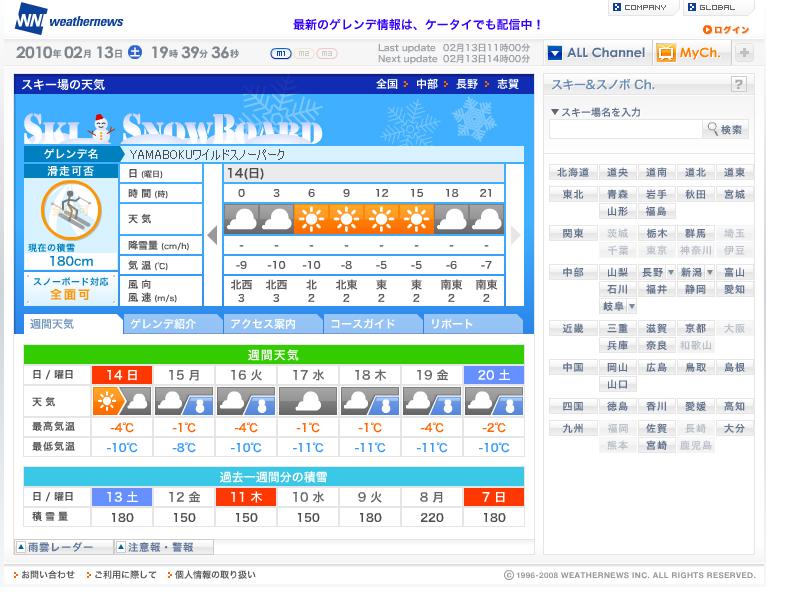The width and height of the screenshot is (800, 600).
Task: Click the skier slope availability icon
Action: [x=71, y=210]
